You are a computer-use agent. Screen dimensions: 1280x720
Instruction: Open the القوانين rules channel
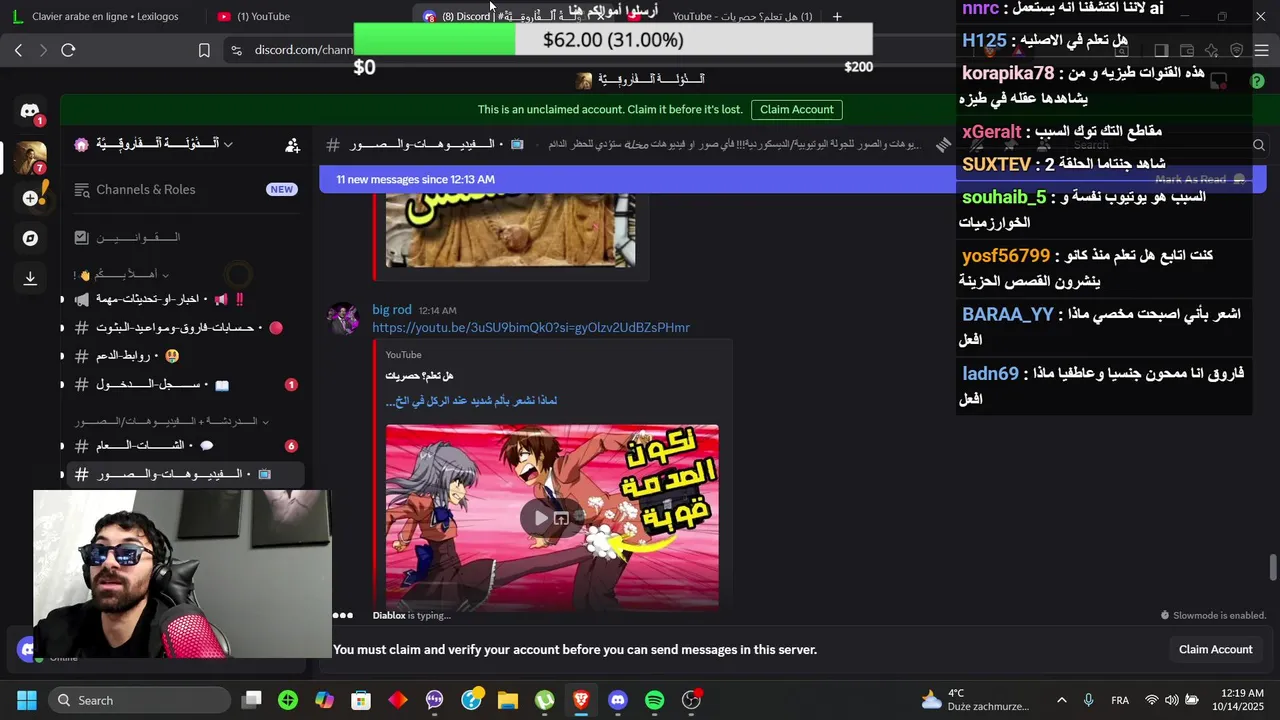coord(185,237)
